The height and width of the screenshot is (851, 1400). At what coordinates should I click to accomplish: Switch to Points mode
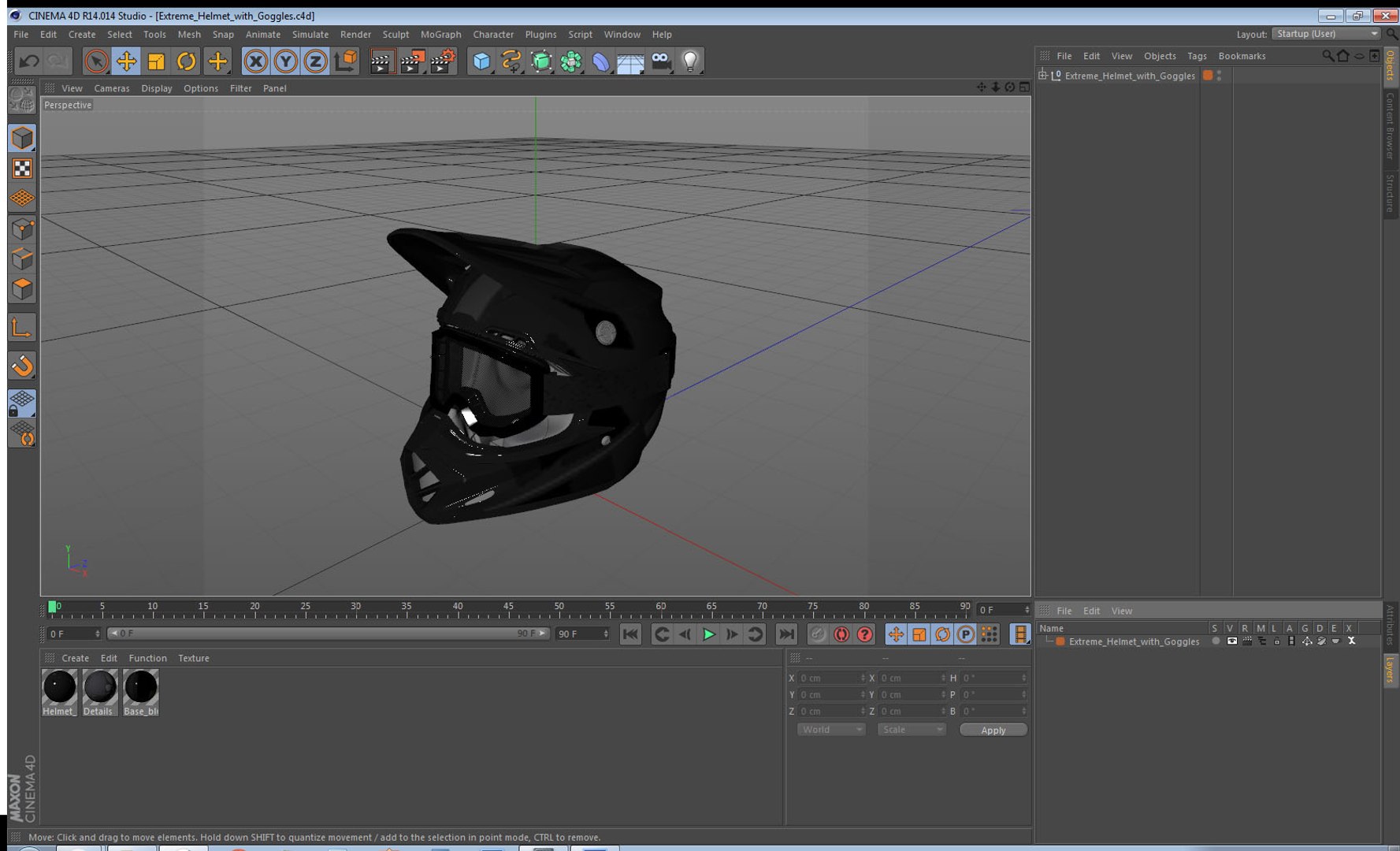[22, 229]
